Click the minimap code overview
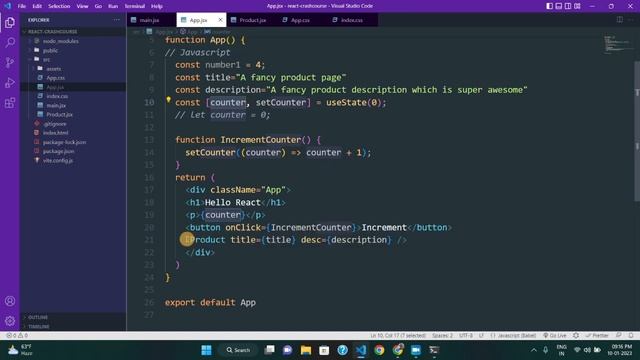 click(x=618, y=44)
